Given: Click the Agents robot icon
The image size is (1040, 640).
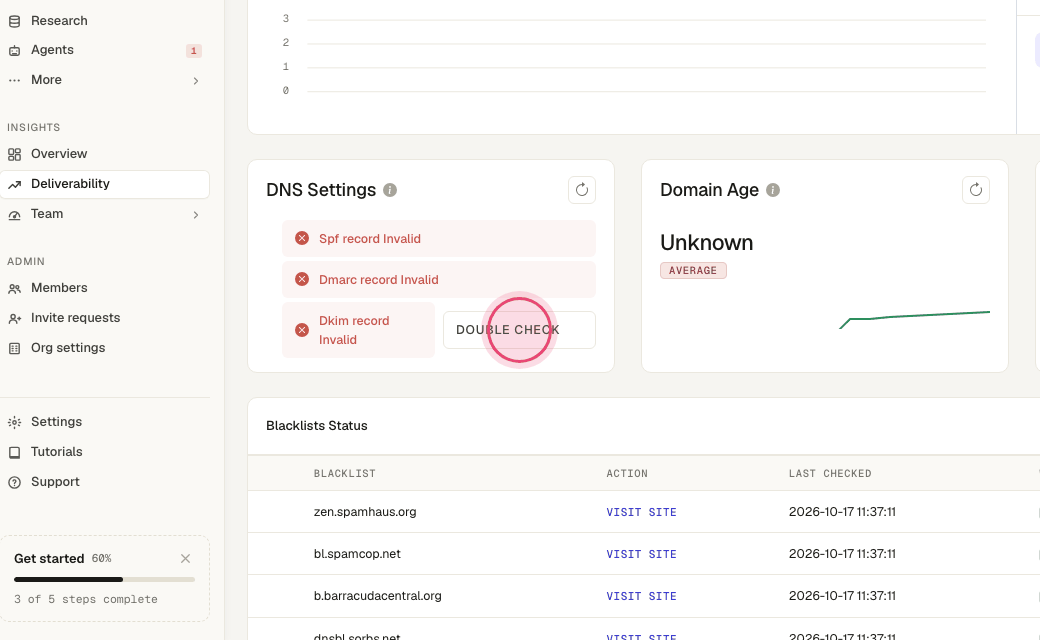Looking at the screenshot, I should pos(15,50).
